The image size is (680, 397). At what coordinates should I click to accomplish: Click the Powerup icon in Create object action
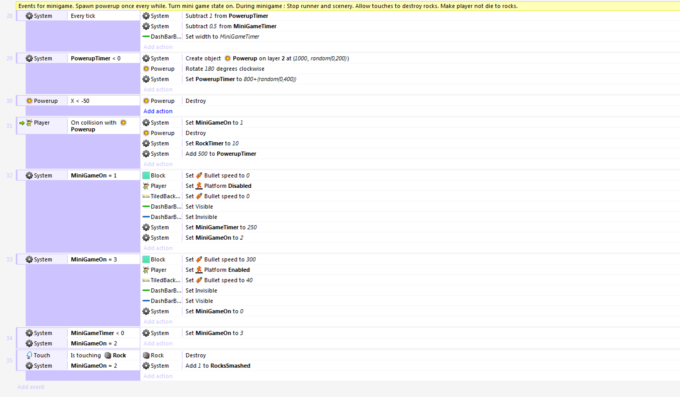click(228, 58)
